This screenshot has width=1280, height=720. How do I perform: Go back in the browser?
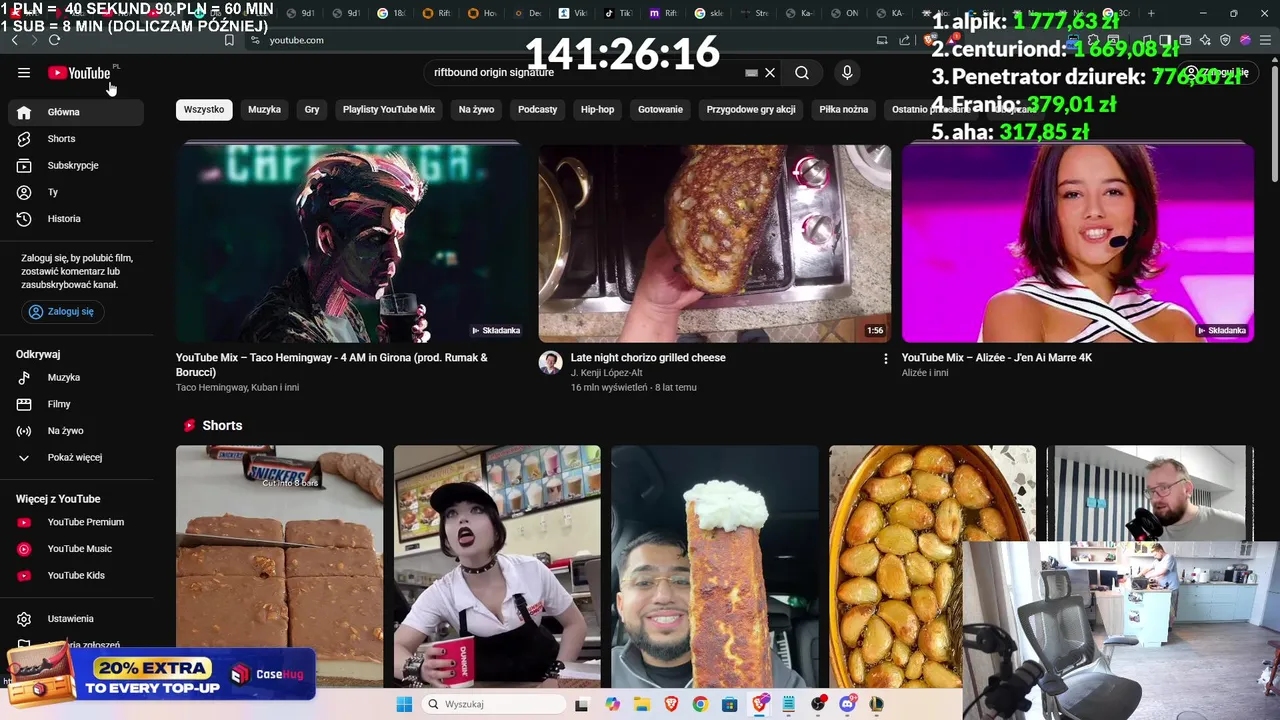coord(14,40)
